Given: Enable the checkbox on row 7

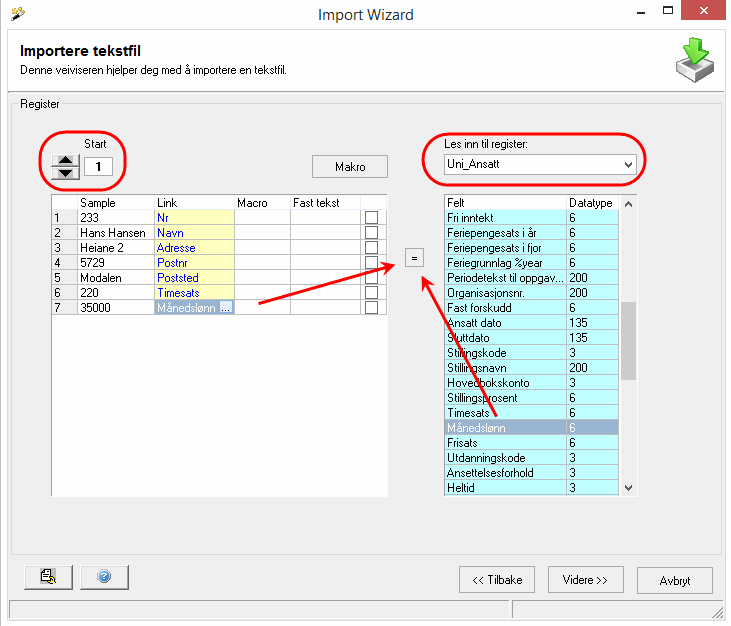Looking at the screenshot, I should [372, 308].
